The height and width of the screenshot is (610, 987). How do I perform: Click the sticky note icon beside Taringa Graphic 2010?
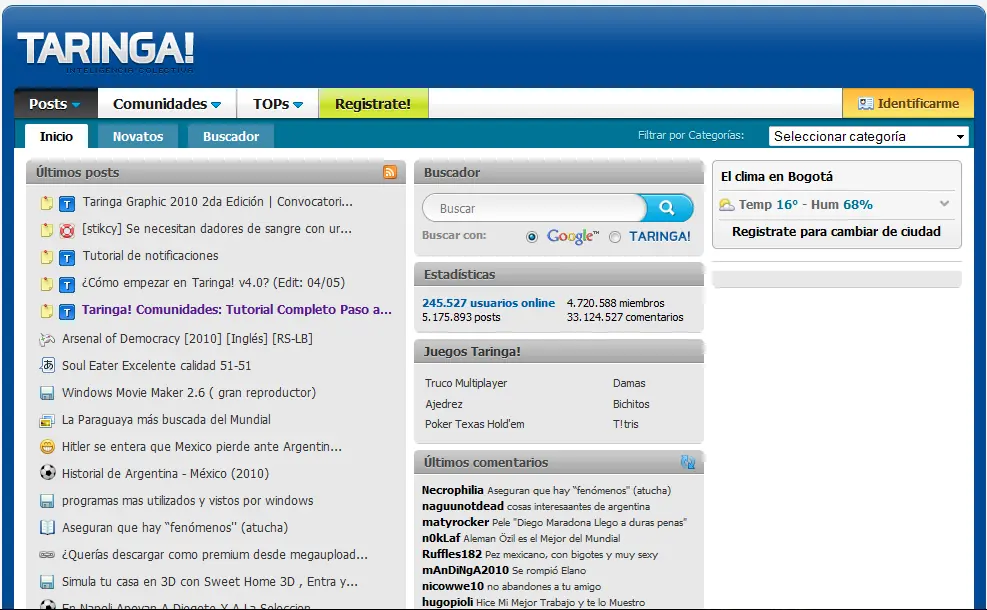[x=47, y=203]
